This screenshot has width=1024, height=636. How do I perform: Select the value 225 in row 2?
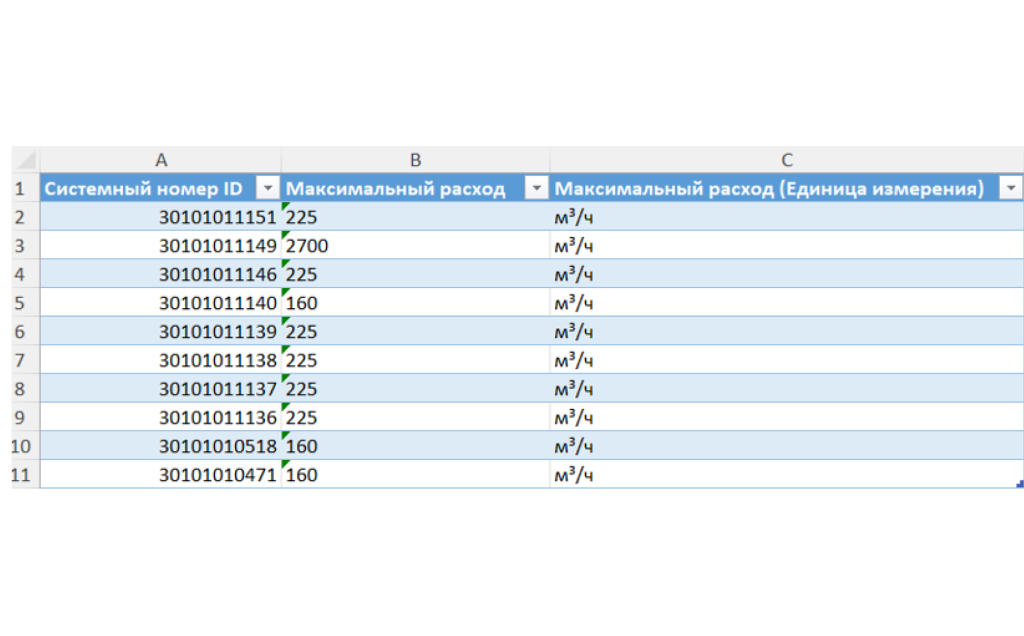tap(415, 217)
